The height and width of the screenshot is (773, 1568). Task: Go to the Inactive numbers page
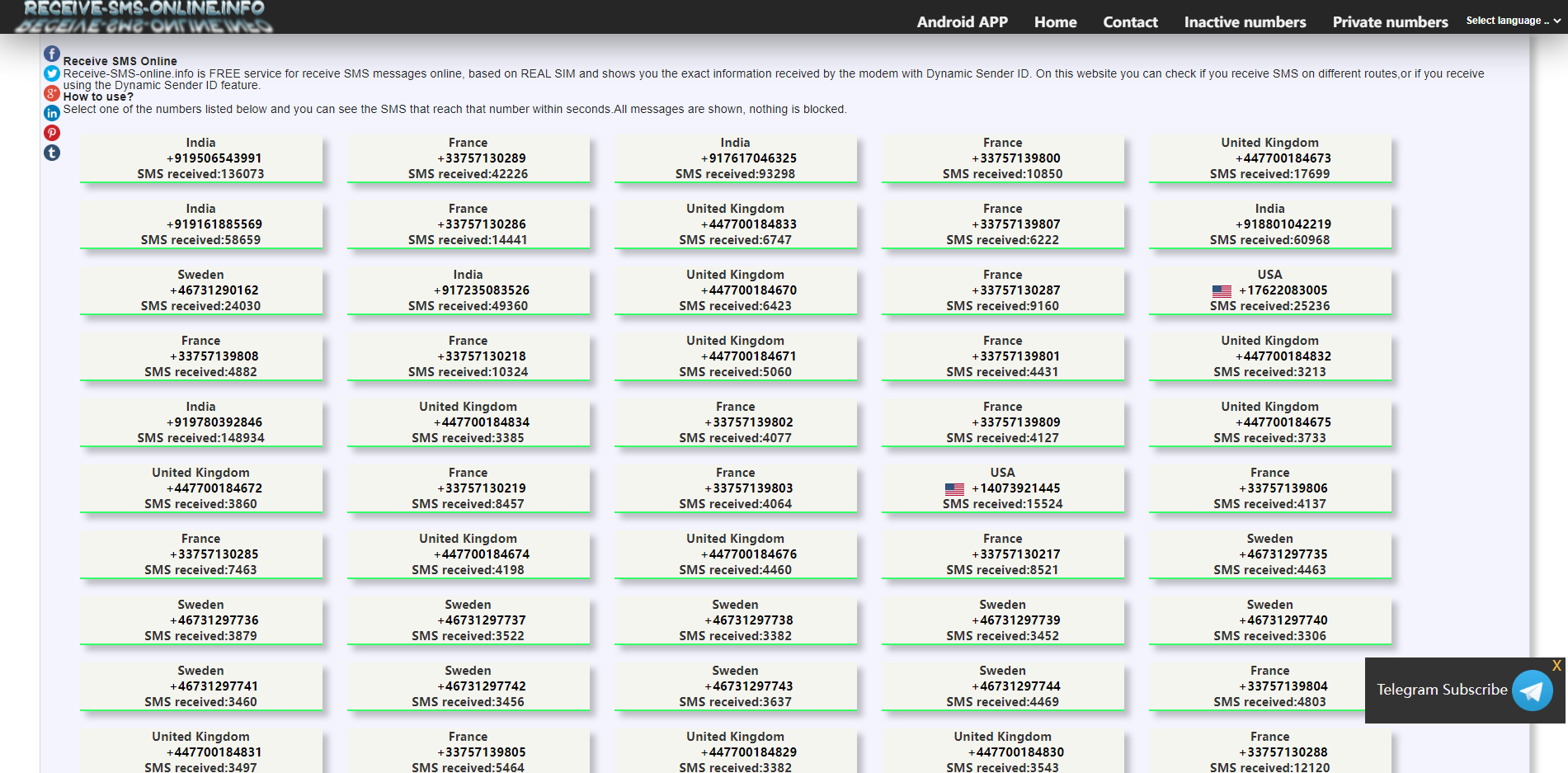[1245, 22]
